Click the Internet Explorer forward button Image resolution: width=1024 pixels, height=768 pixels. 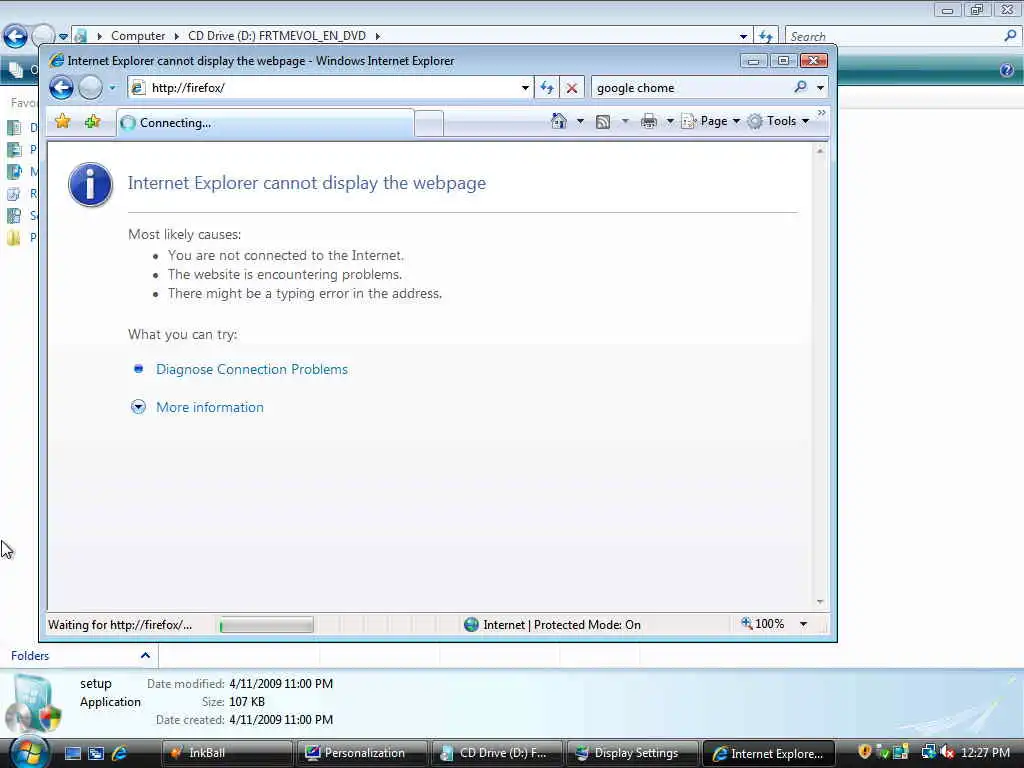click(x=90, y=88)
